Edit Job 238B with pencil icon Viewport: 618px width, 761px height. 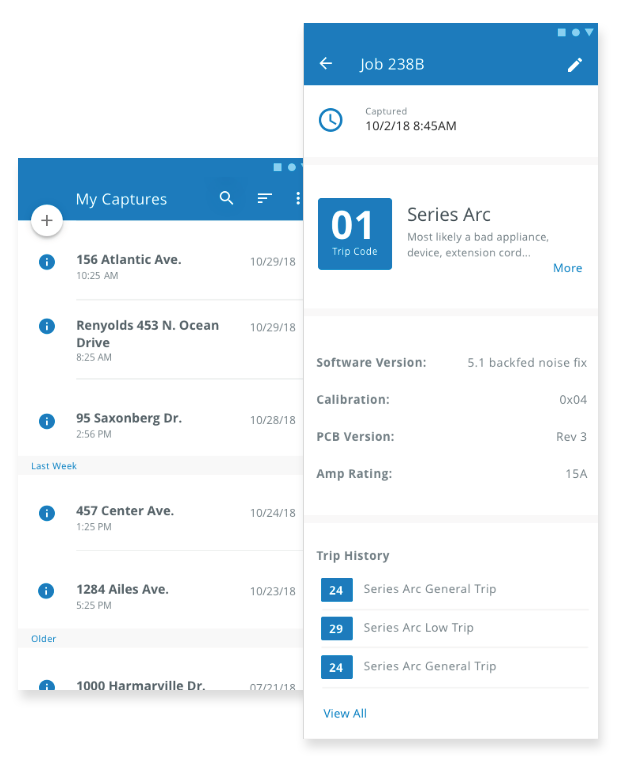tap(575, 65)
